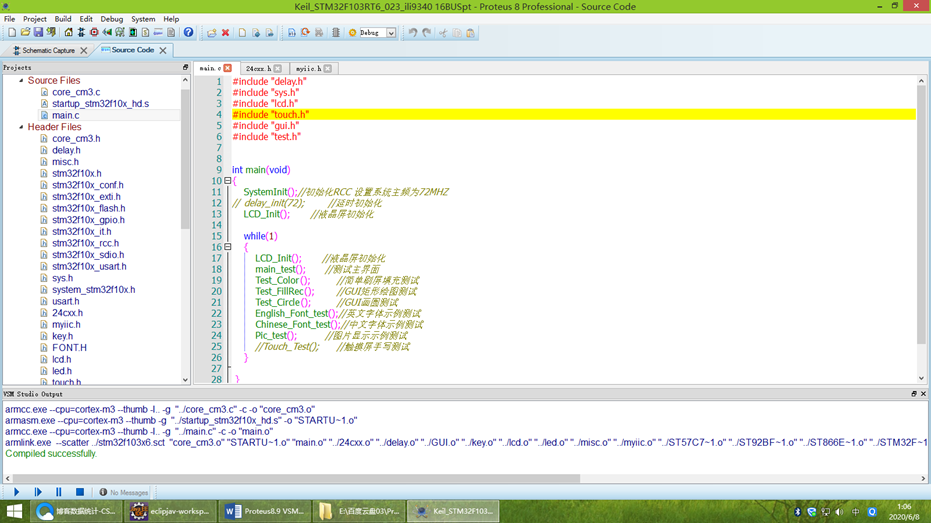931x524 pixels.
Task: Close the Source Code tab
Action: point(163,50)
